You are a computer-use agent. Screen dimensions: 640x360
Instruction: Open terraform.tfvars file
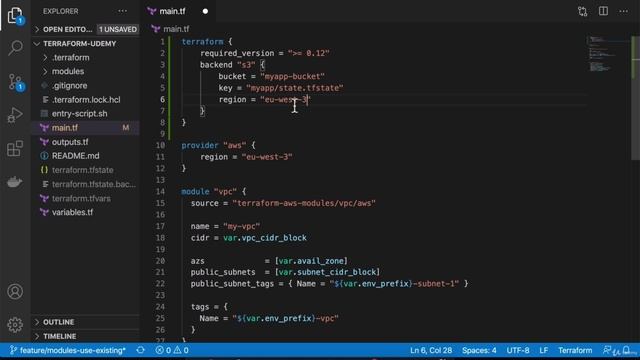point(86,198)
